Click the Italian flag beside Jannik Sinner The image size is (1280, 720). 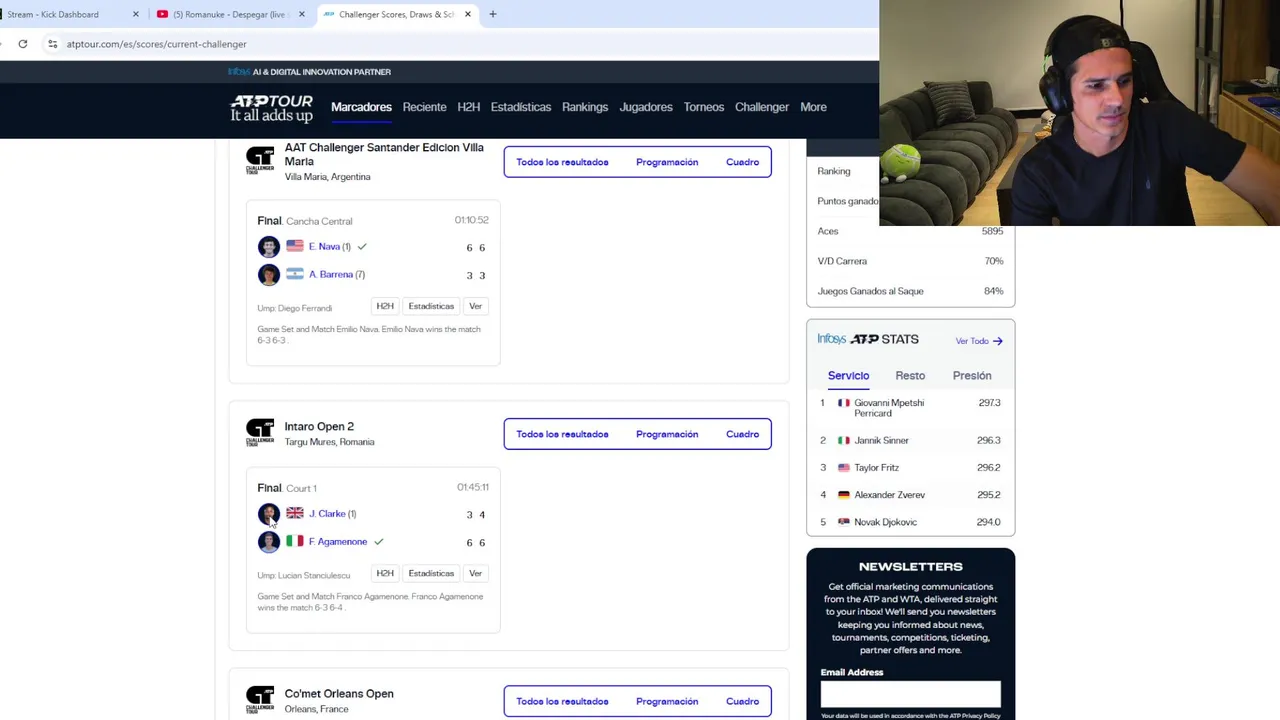tap(843, 440)
